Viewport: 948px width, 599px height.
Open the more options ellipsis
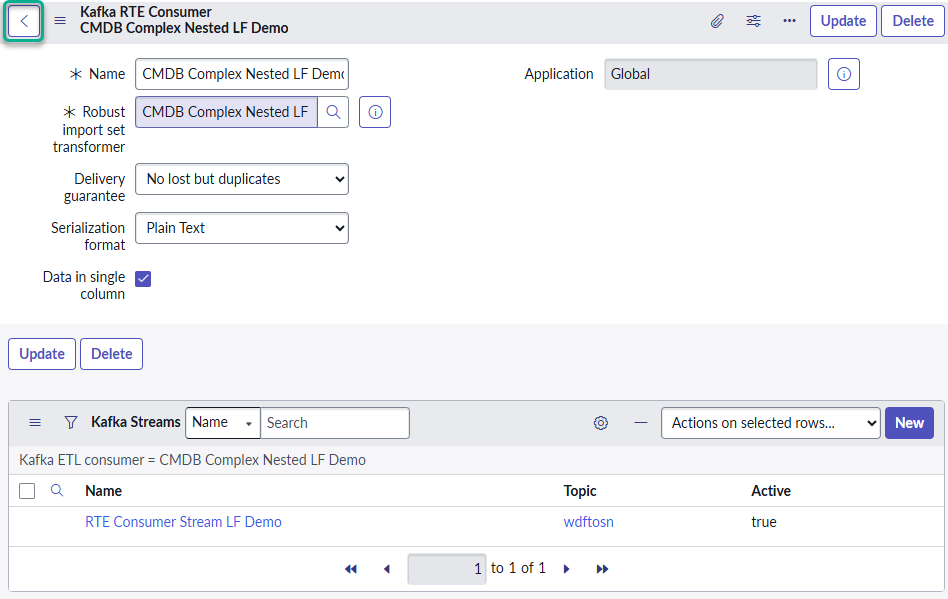[x=789, y=21]
